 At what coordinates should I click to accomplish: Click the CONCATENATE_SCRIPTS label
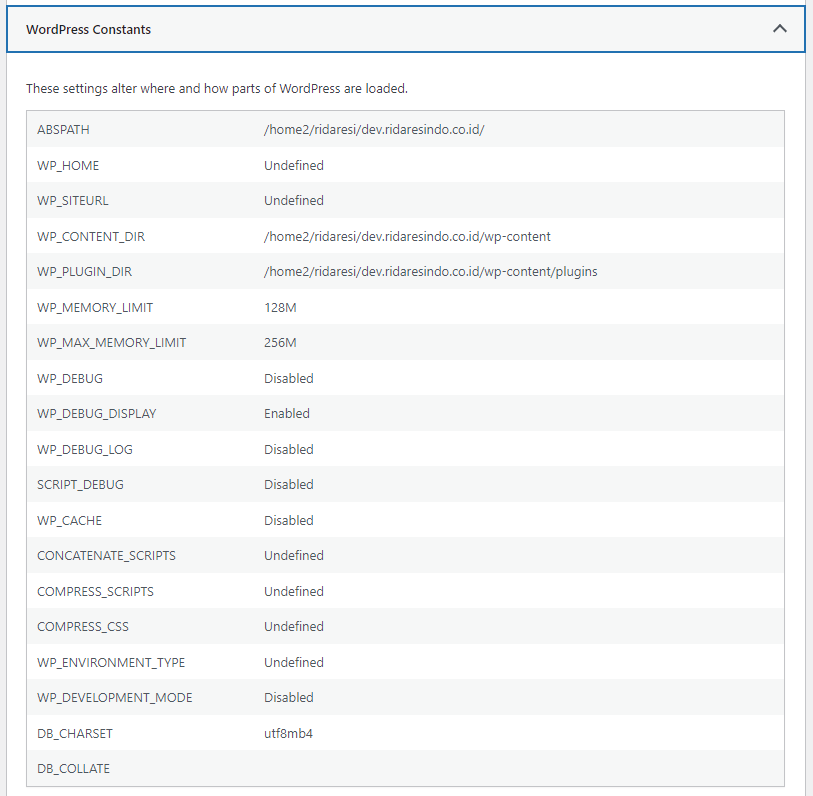(106, 556)
